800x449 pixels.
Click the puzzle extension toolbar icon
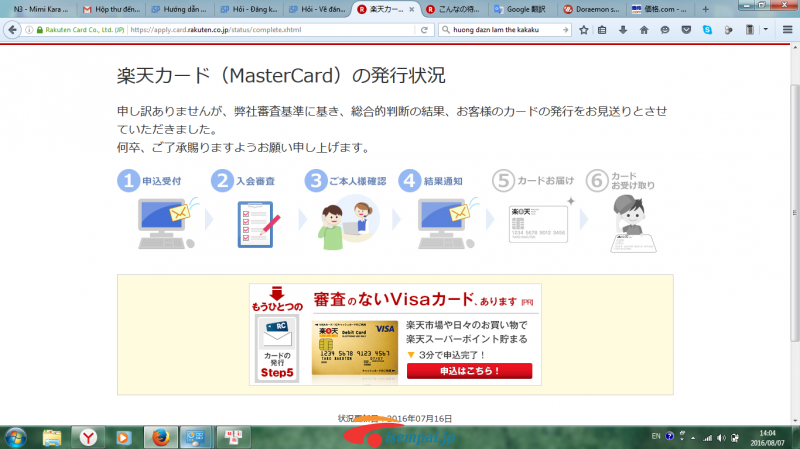(x=729, y=30)
